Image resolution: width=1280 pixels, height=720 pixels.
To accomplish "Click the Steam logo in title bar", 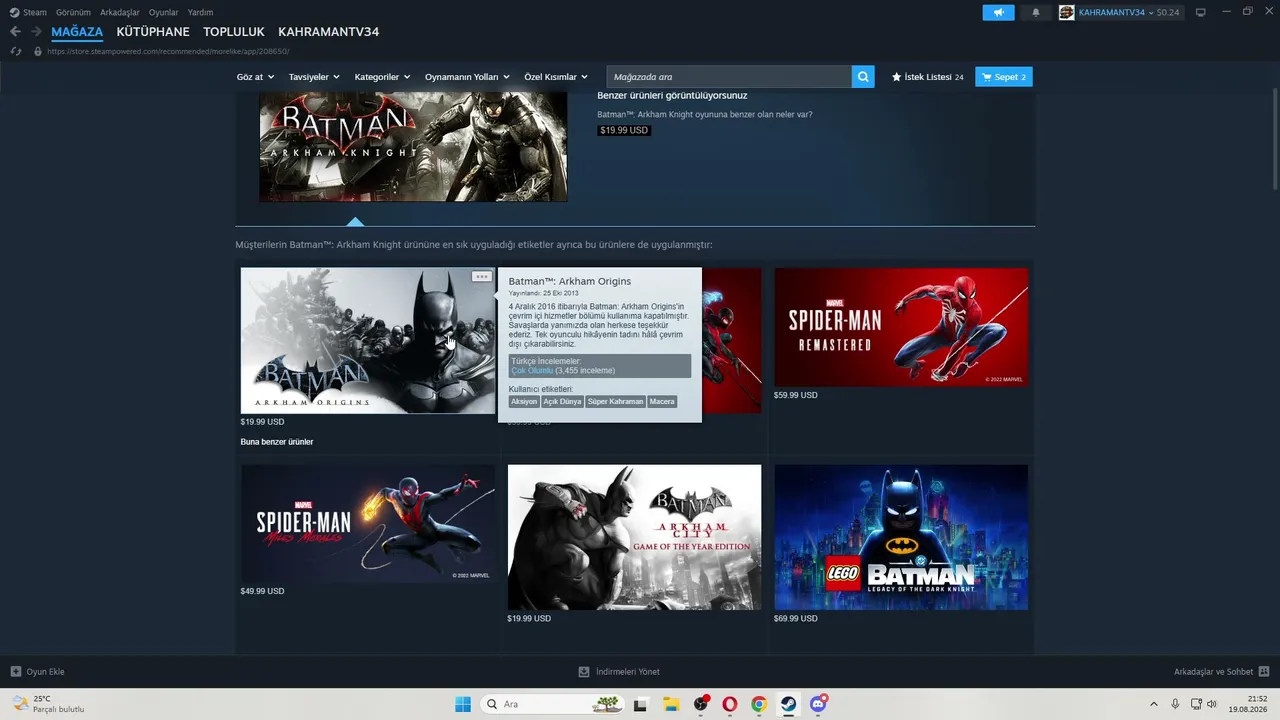I will click(x=14, y=12).
